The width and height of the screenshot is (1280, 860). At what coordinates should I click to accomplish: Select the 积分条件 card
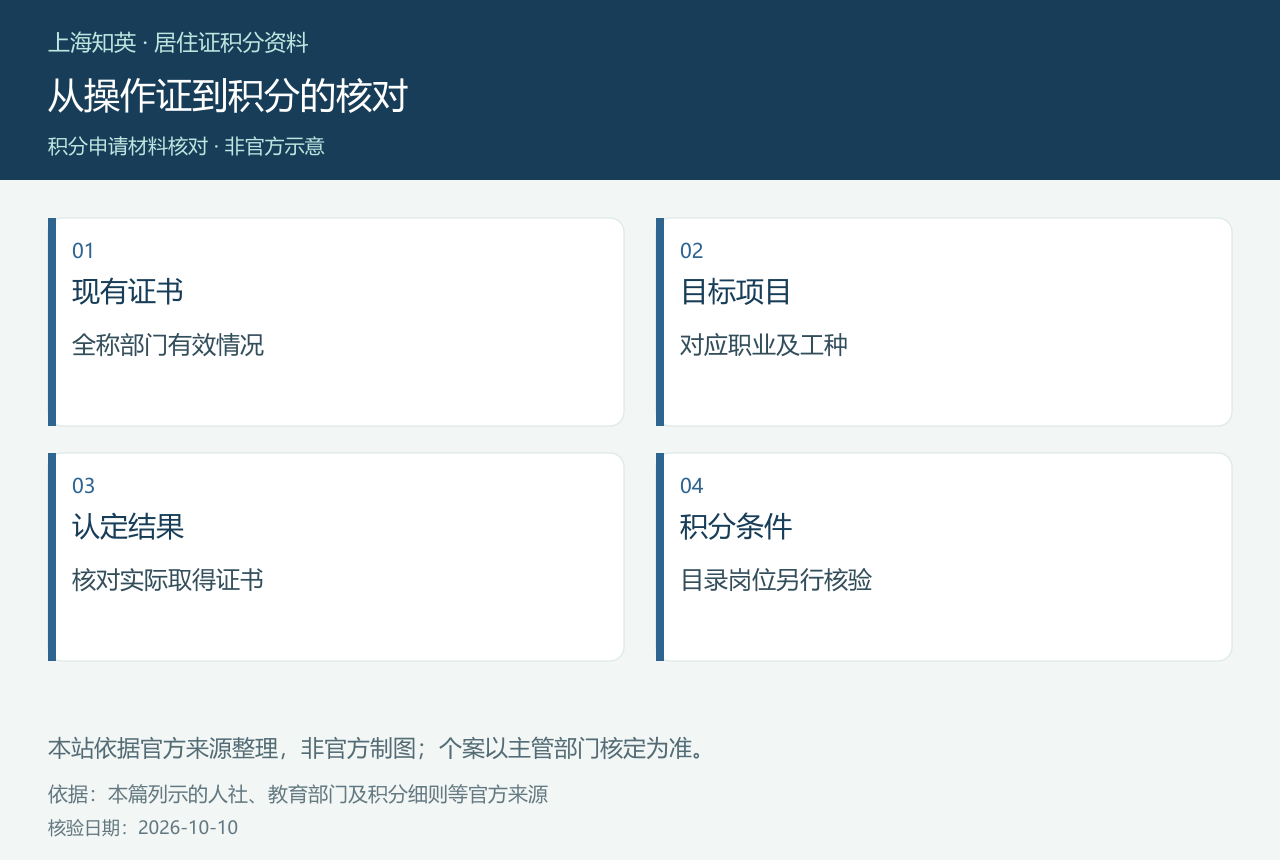(944, 557)
